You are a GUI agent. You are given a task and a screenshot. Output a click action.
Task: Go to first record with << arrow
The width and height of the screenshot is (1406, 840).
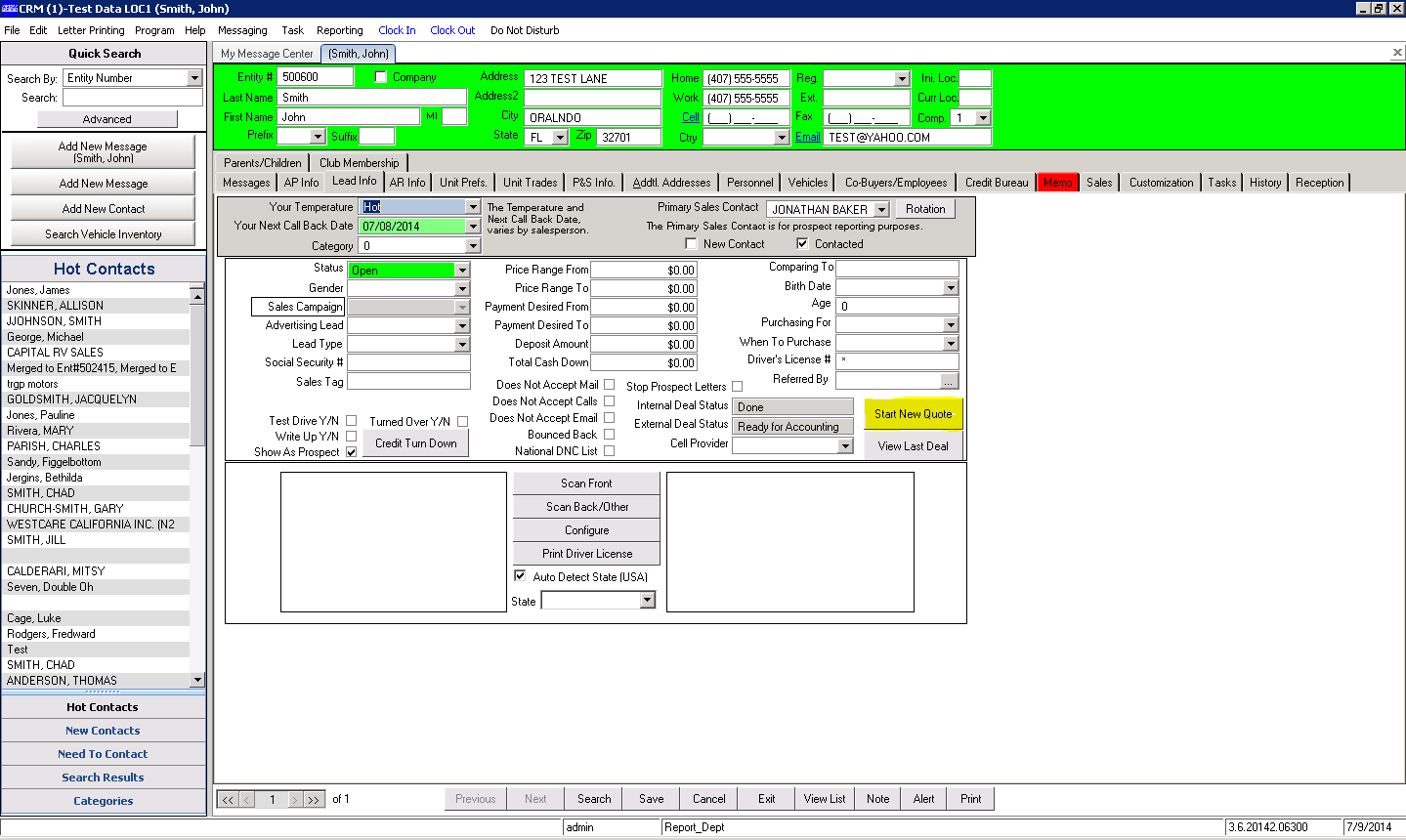pyautogui.click(x=227, y=799)
